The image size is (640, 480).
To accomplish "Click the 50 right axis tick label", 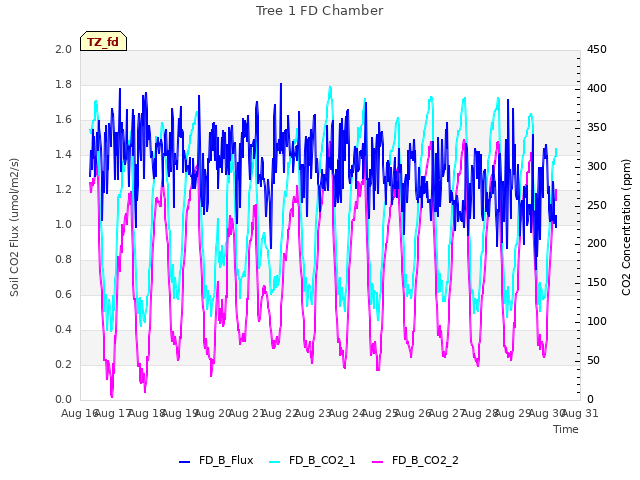I will tap(593, 361).
